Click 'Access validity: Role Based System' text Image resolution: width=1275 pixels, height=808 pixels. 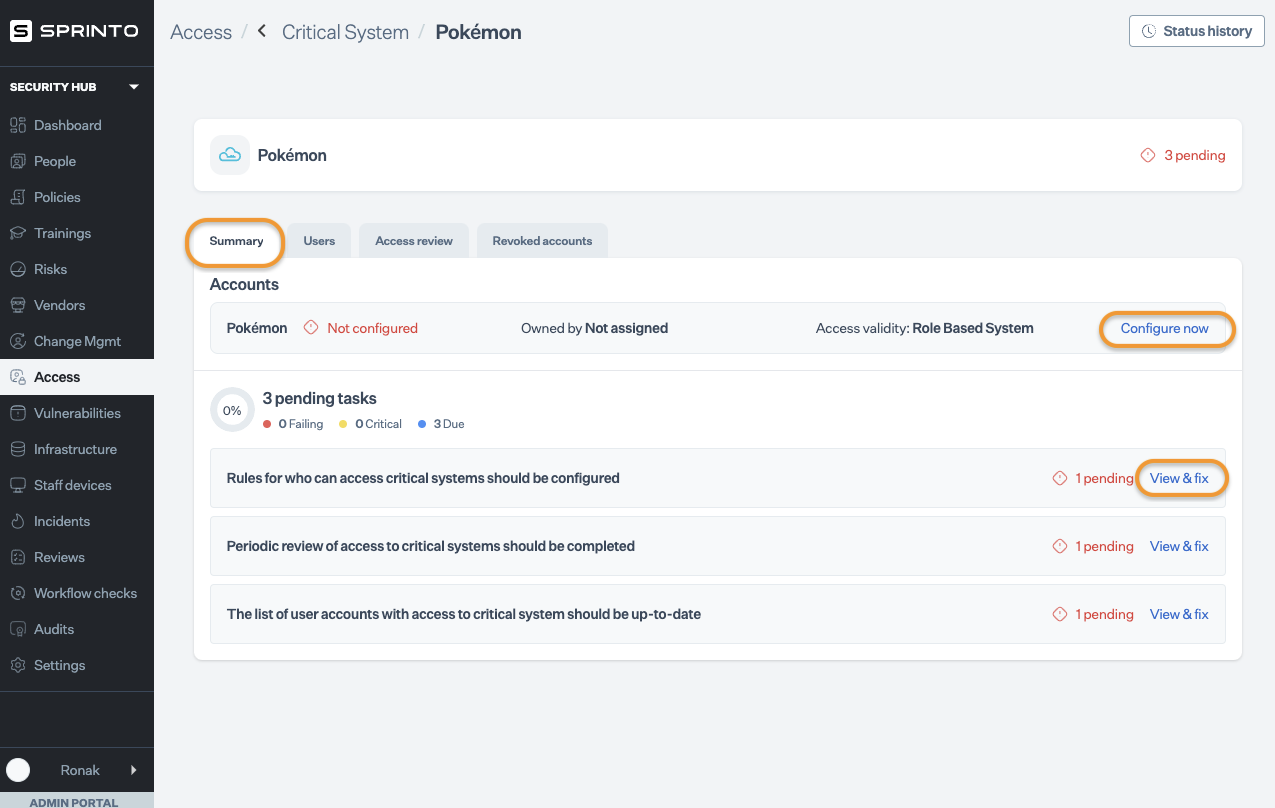point(925,328)
